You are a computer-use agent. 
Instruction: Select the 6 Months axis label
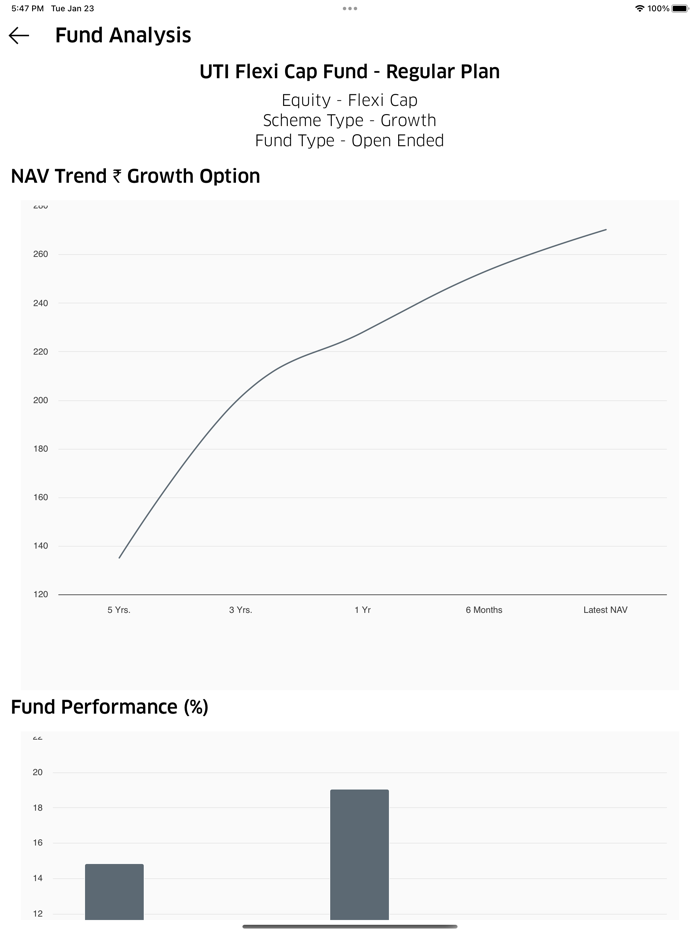click(x=484, y=610)
